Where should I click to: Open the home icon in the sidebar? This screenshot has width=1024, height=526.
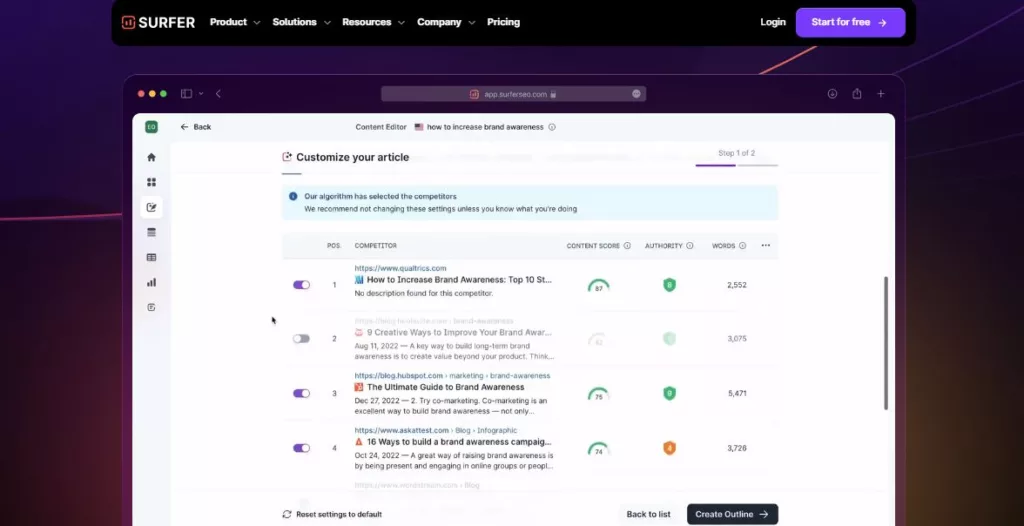tap(152, 157)
